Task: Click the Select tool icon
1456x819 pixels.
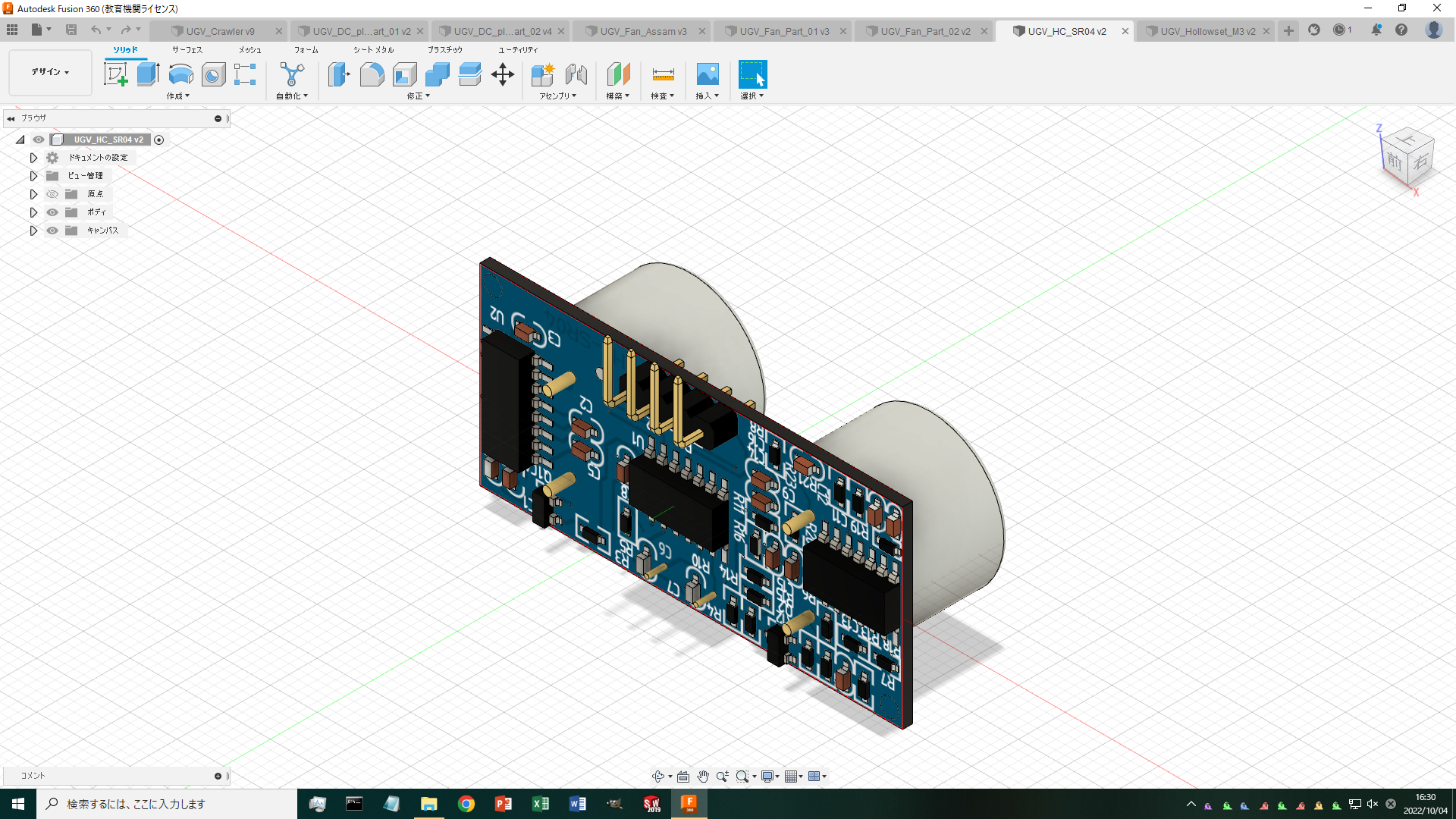Action: (x=752, y=74)
